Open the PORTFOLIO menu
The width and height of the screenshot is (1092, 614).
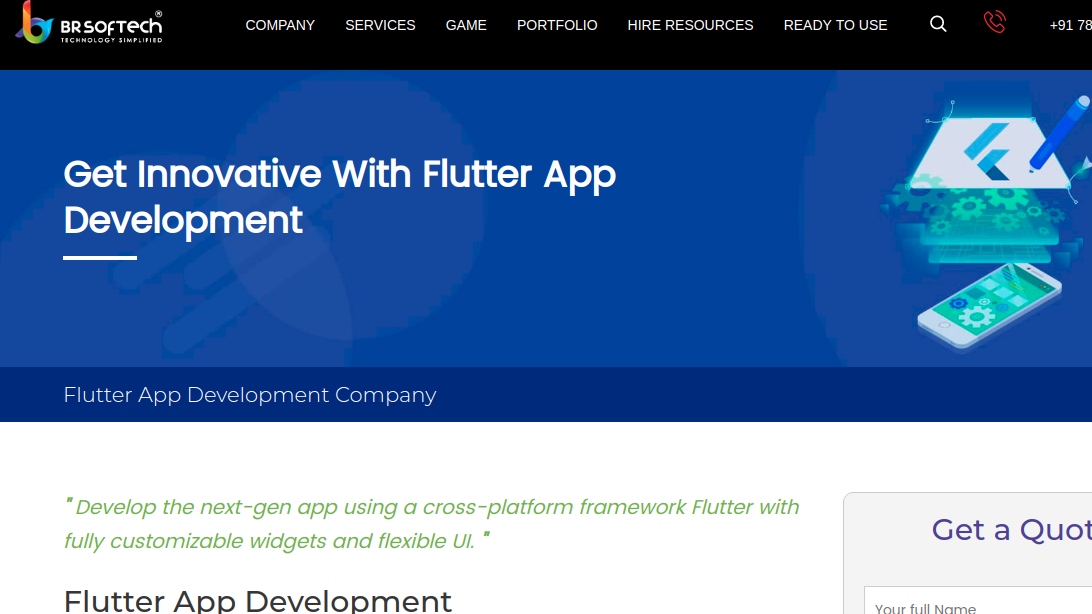557,25
